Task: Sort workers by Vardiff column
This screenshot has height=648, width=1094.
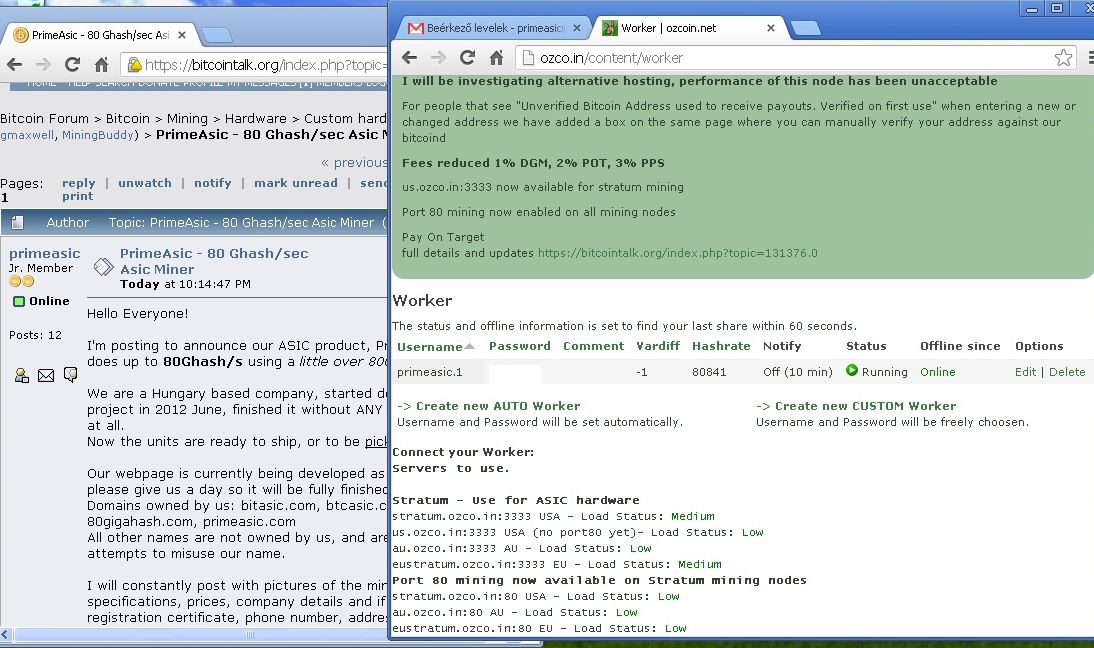Action: (658, 346)
